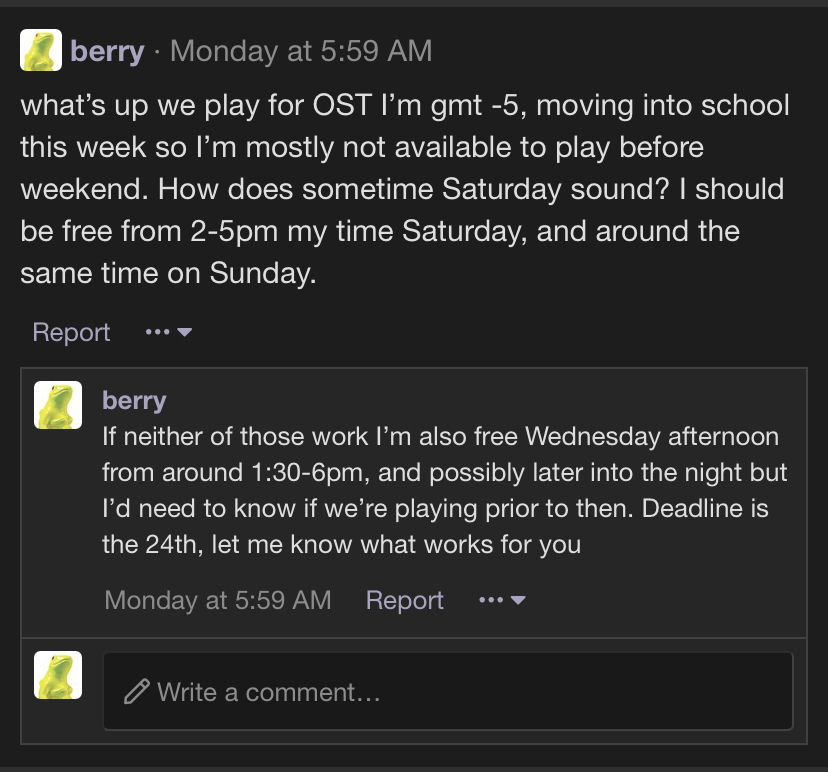Open the three-dot options under the main post
828x772 pixels.
pos(157,332)
